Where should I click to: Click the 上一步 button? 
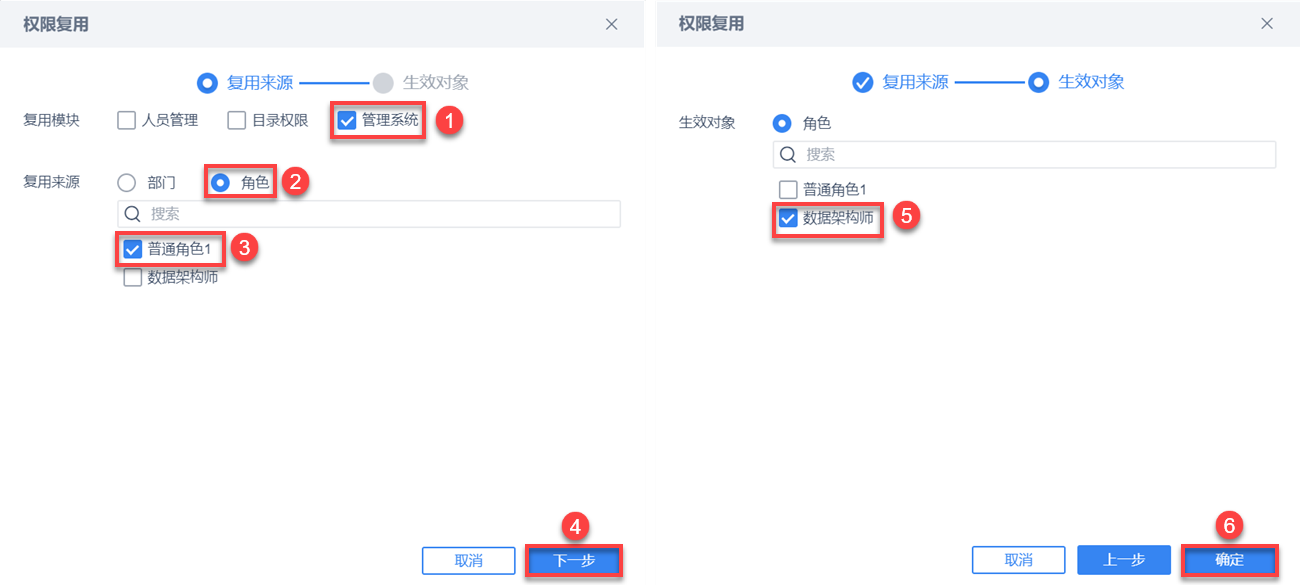(x=1124, y=560)
